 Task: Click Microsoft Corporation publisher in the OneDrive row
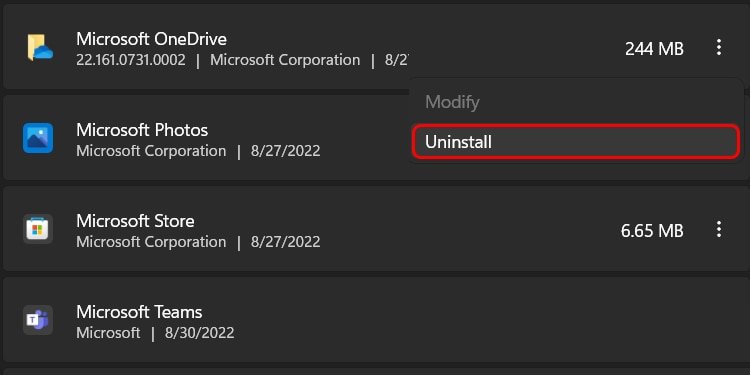coord(285,60)
